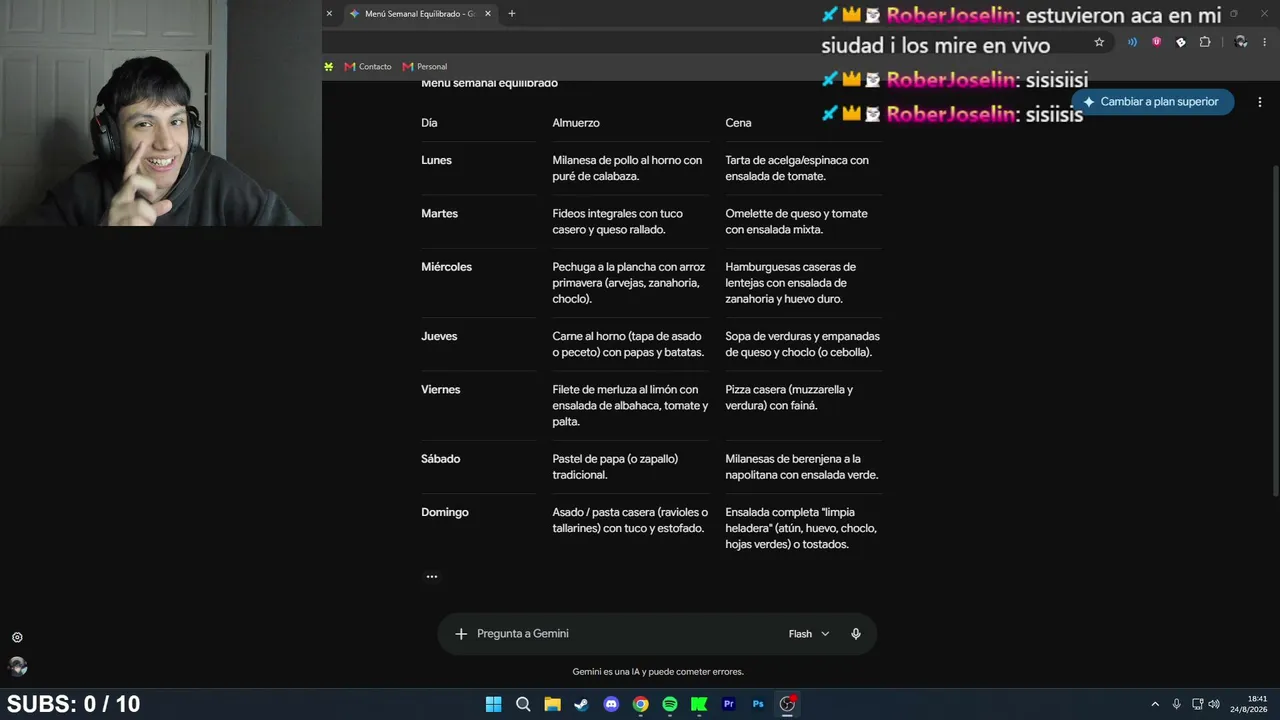Open Windows Search from the taskbar
1280x720 pixels.
tap(523, 704)
